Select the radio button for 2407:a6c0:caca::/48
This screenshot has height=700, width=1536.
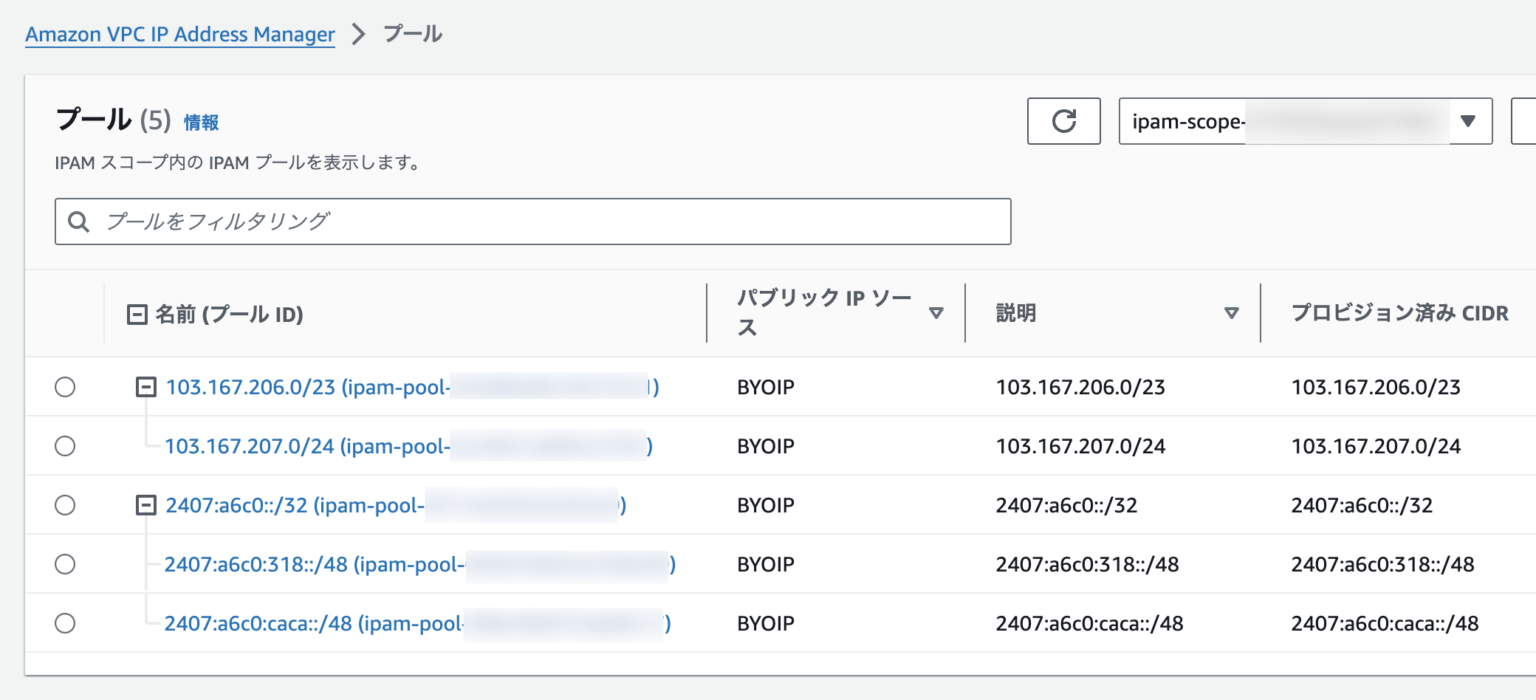point(65,623)
